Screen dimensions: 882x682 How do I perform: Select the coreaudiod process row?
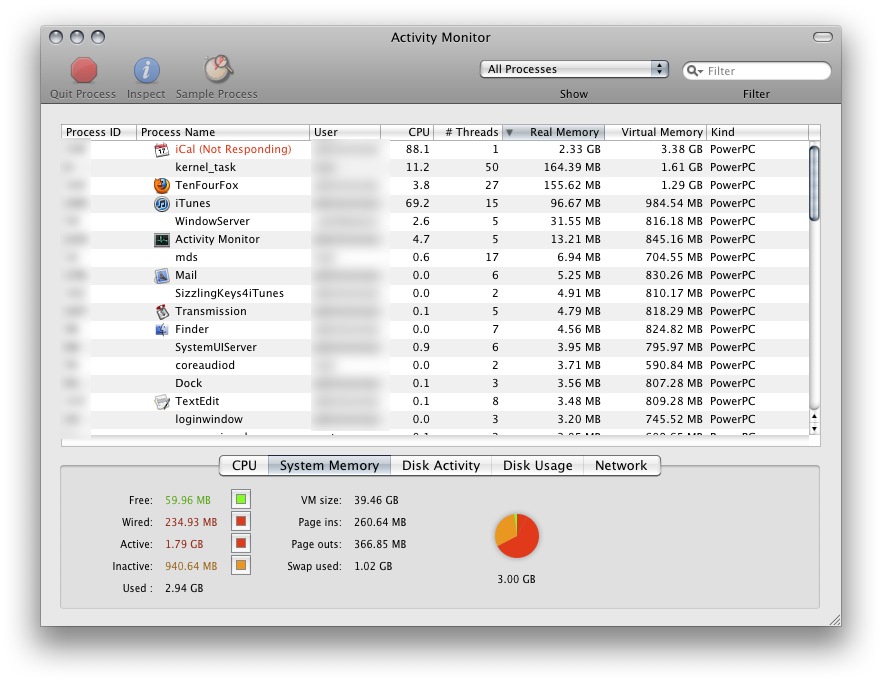435,365
